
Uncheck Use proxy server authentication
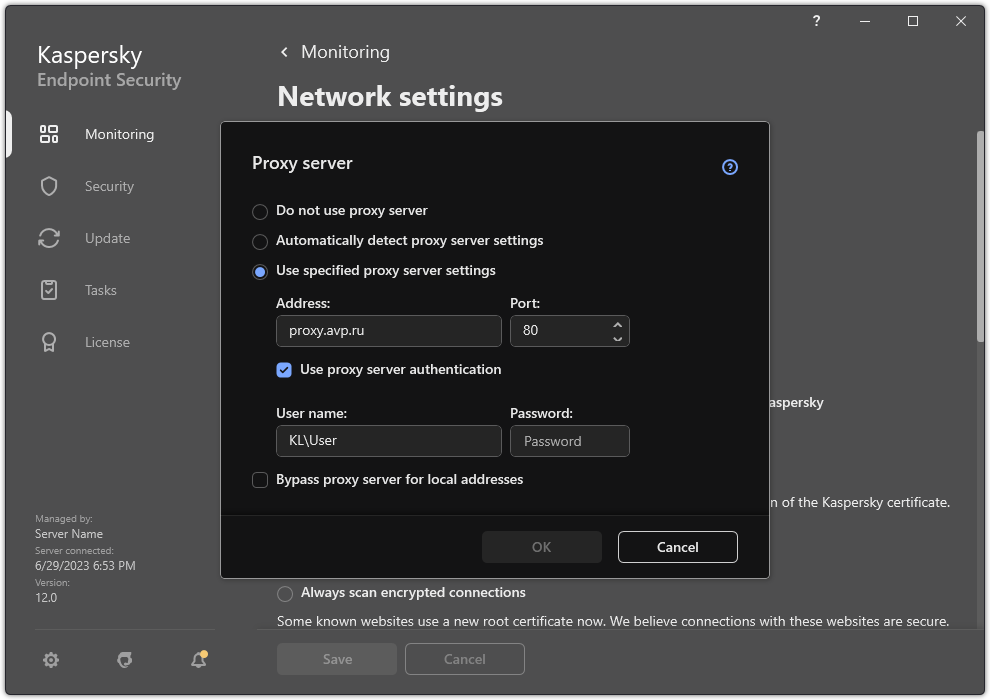click(x=284, y=370)
